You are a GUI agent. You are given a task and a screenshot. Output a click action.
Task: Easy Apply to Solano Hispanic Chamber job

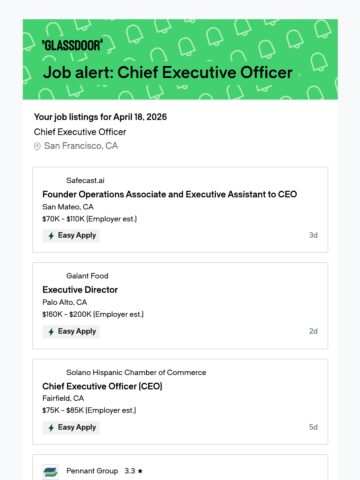click(71, 428)
